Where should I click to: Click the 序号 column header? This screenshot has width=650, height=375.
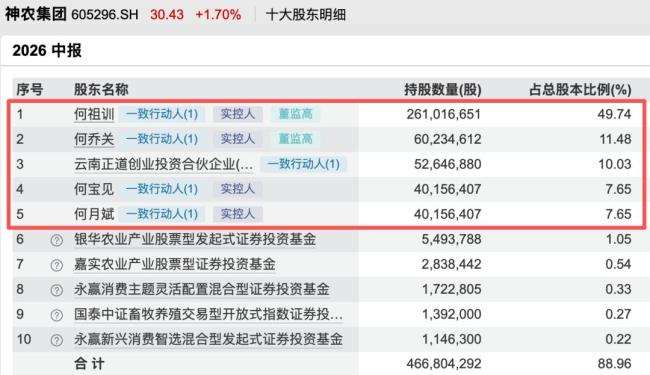click(x=29, y=89)
